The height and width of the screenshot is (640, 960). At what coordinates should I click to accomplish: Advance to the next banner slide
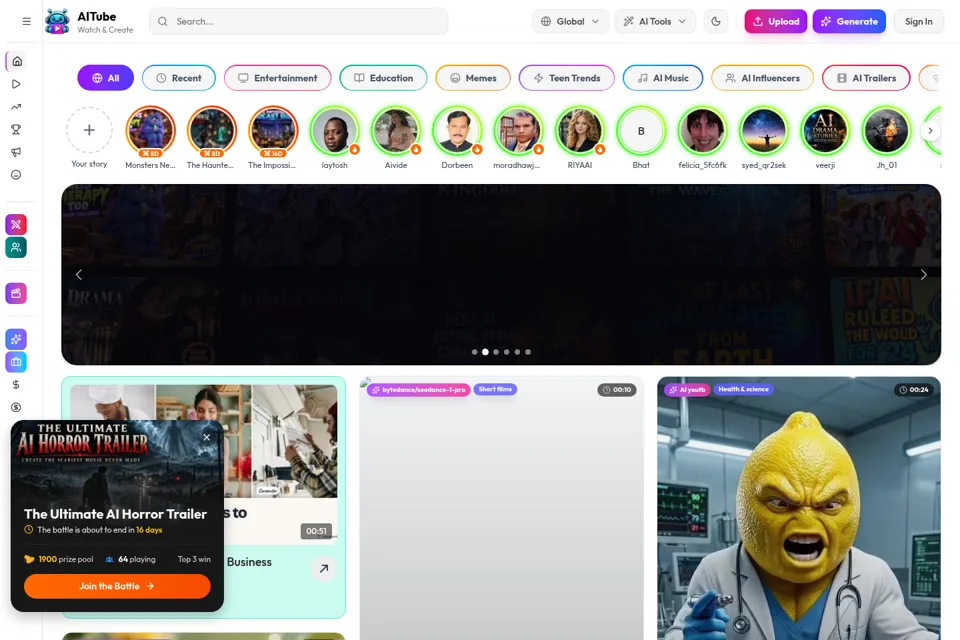click(x=923, y=275)
